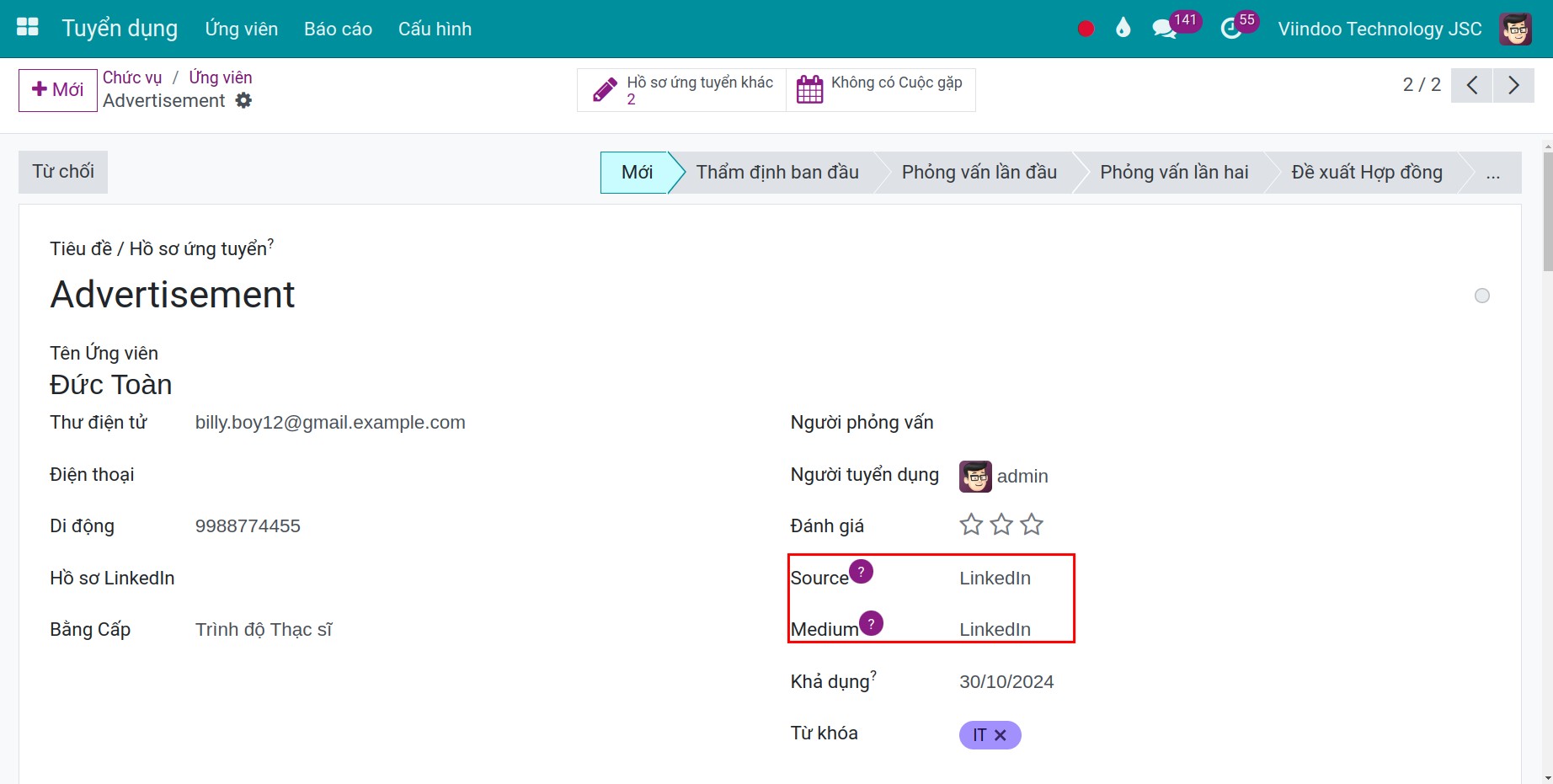Screen dimensions: 1553x784
Task: Open the Source field help tooltip
Action: pyautogui.click(x=861, y=572)
